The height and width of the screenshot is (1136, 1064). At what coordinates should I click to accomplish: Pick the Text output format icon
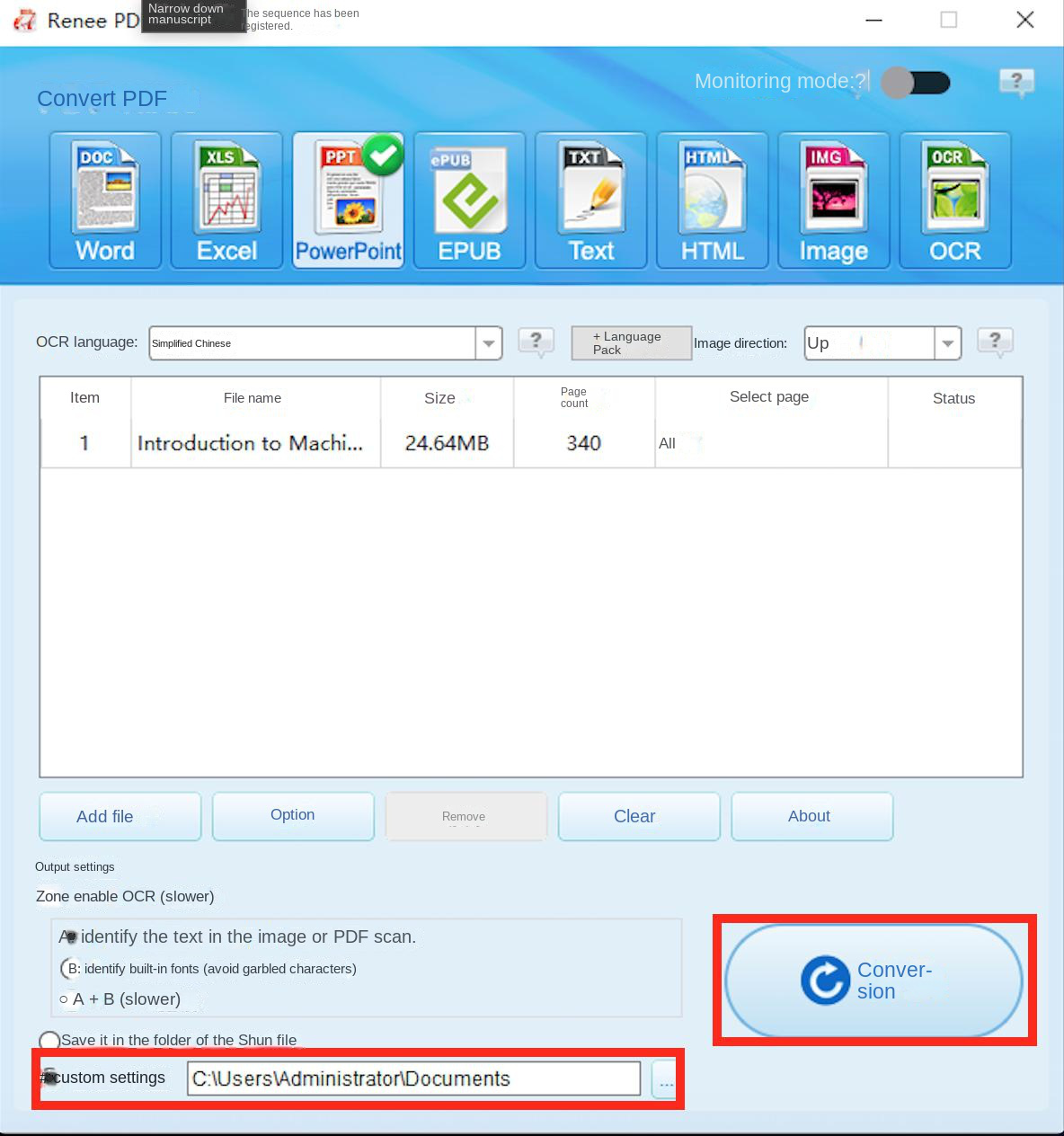click(590, 200)
